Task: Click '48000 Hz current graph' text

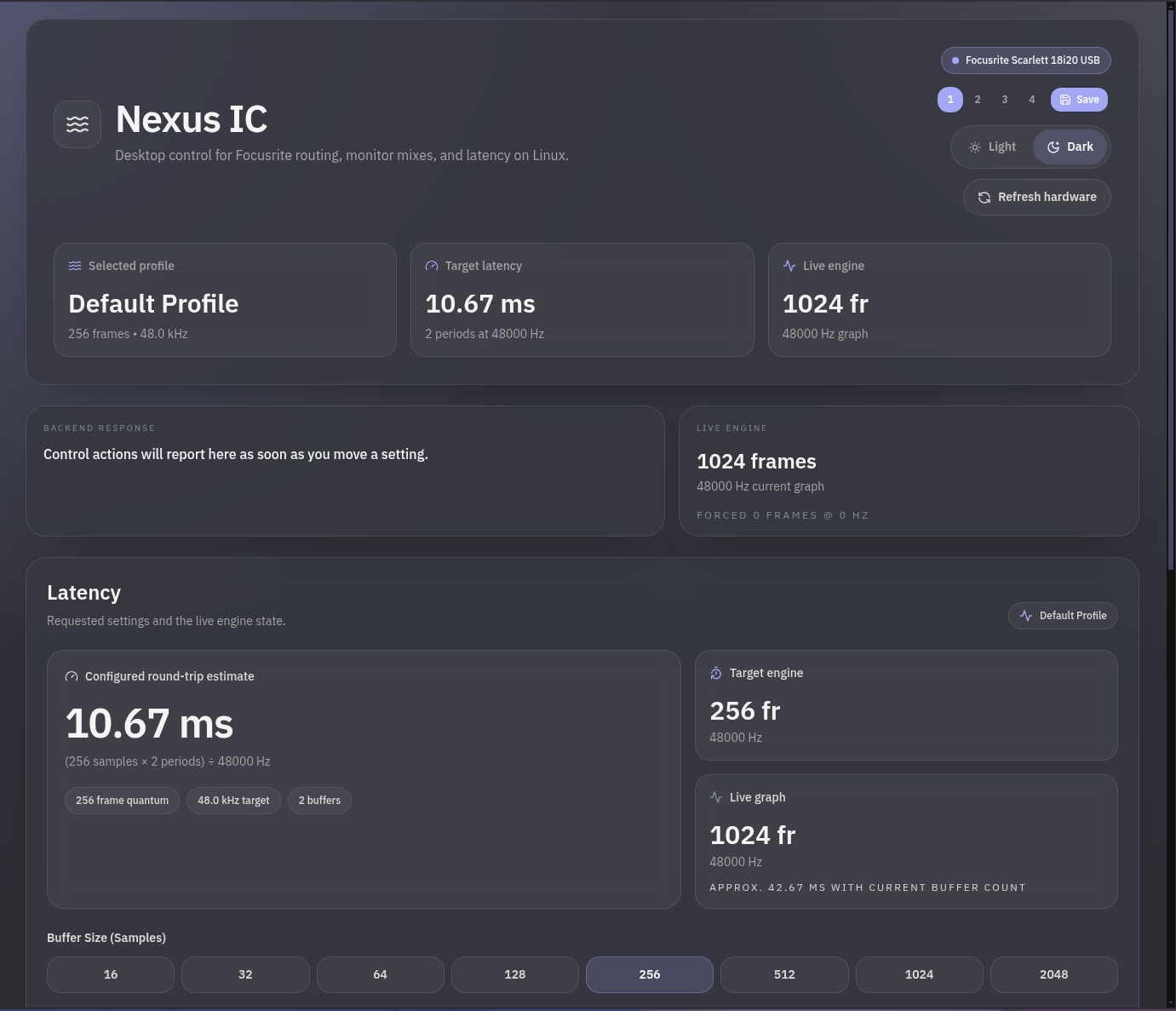Action: [760, 486]
